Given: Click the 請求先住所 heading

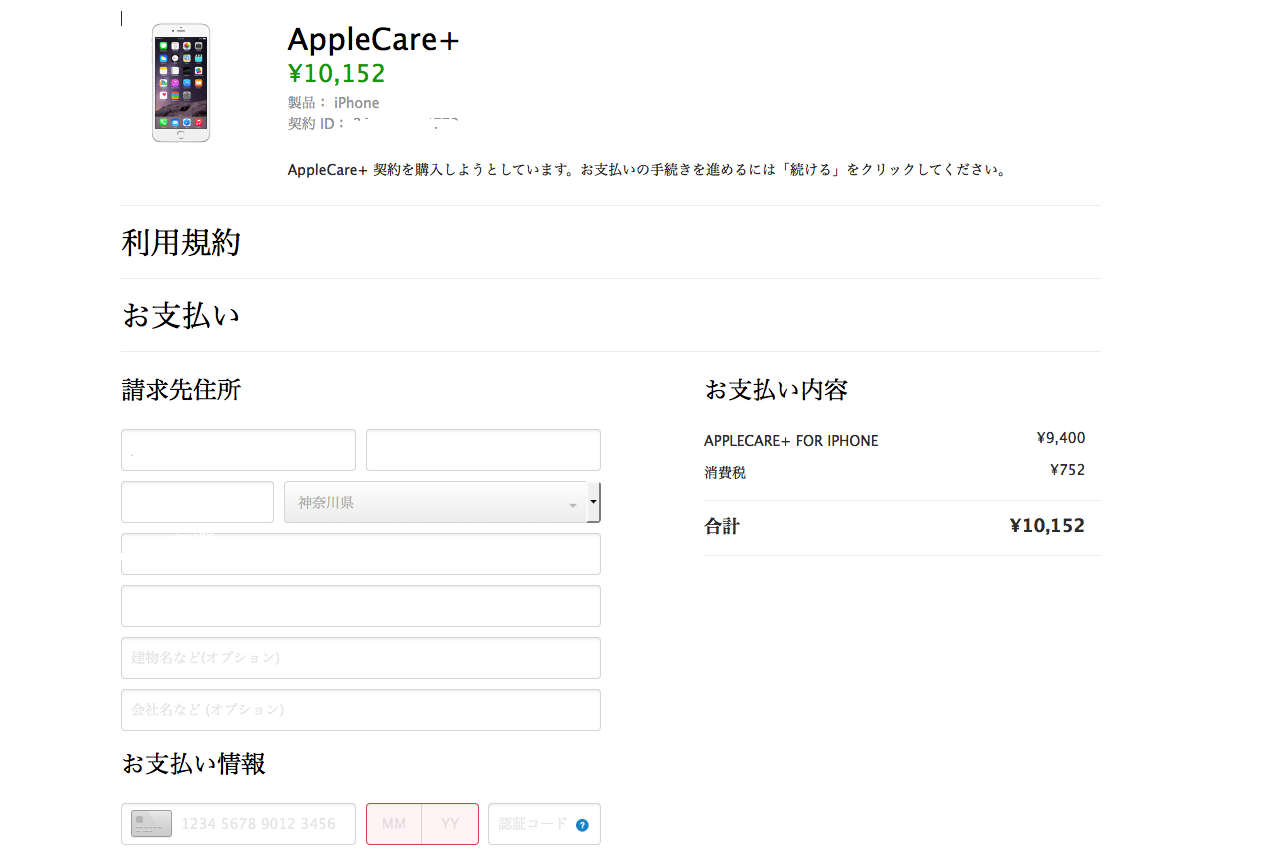Looking at the screenshot, I should coord(181,390).
